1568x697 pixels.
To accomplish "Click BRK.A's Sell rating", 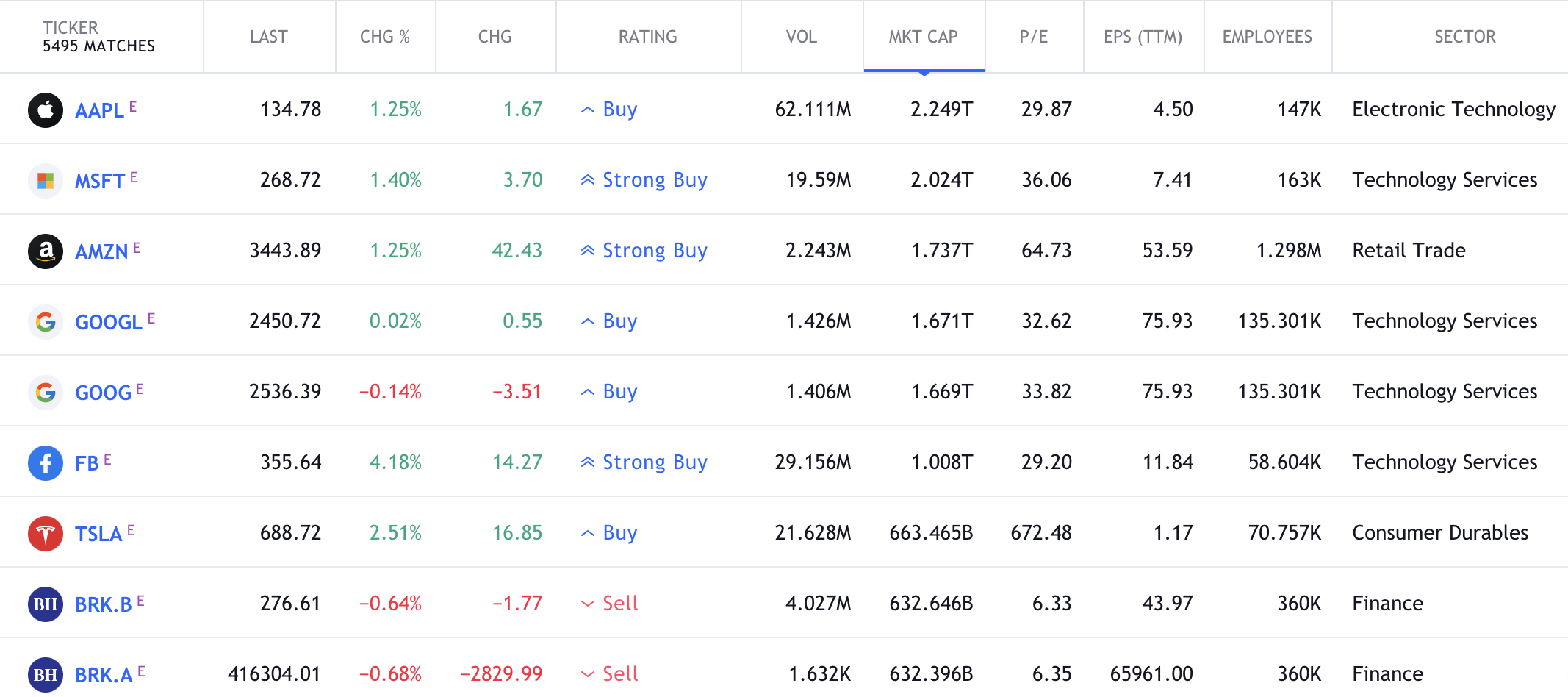I will tap(609, 674).
